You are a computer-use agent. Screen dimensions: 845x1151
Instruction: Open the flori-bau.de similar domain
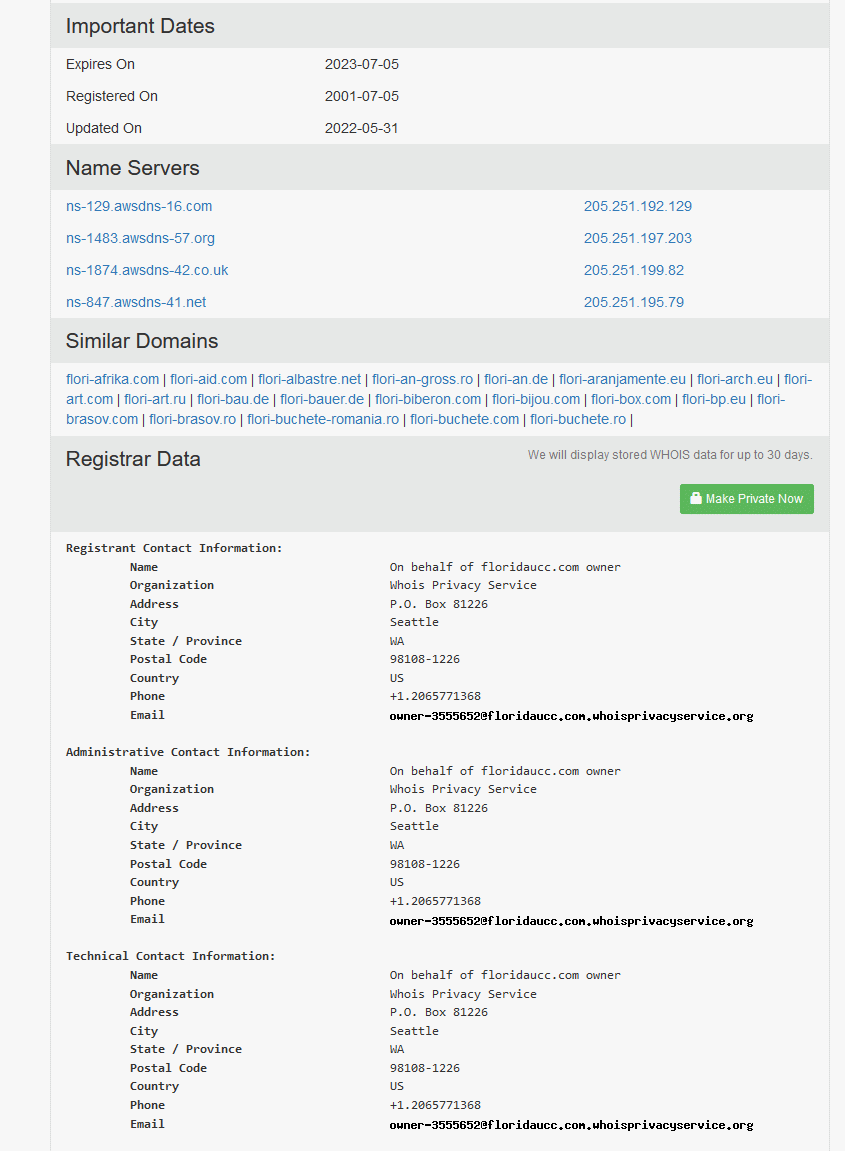click(233, 399)
